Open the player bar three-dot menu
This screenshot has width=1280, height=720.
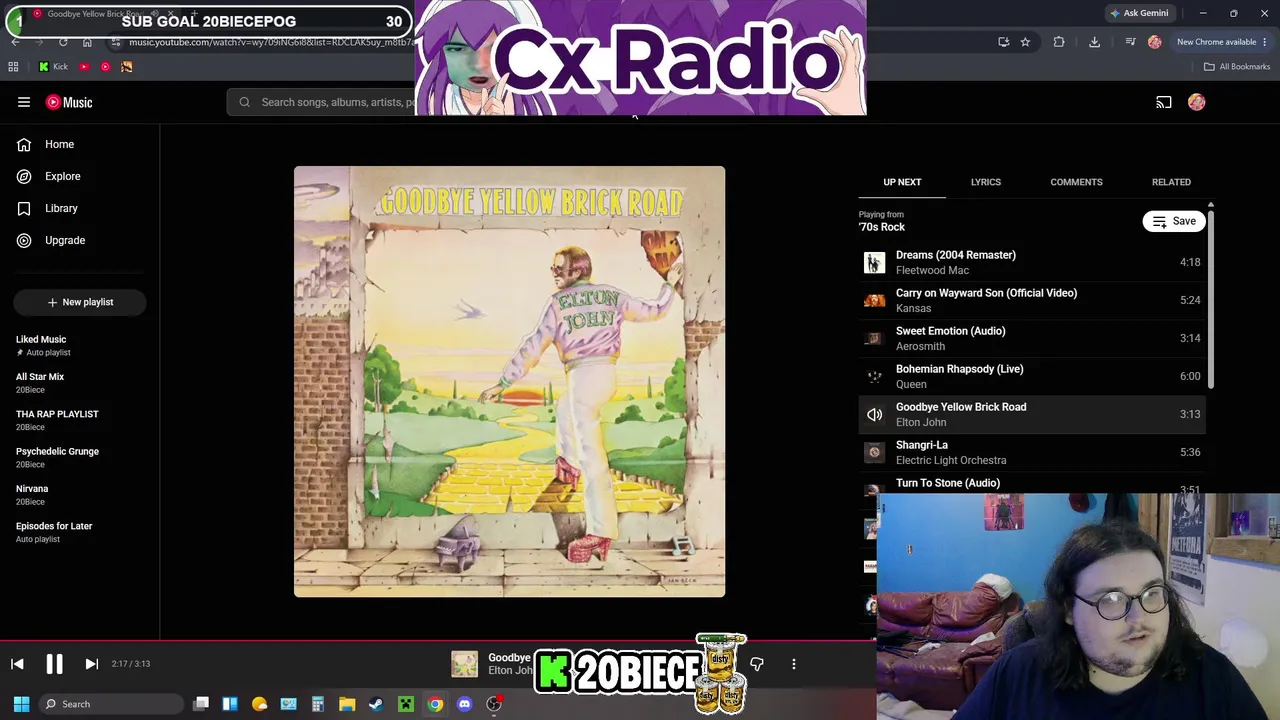(794, 664)
